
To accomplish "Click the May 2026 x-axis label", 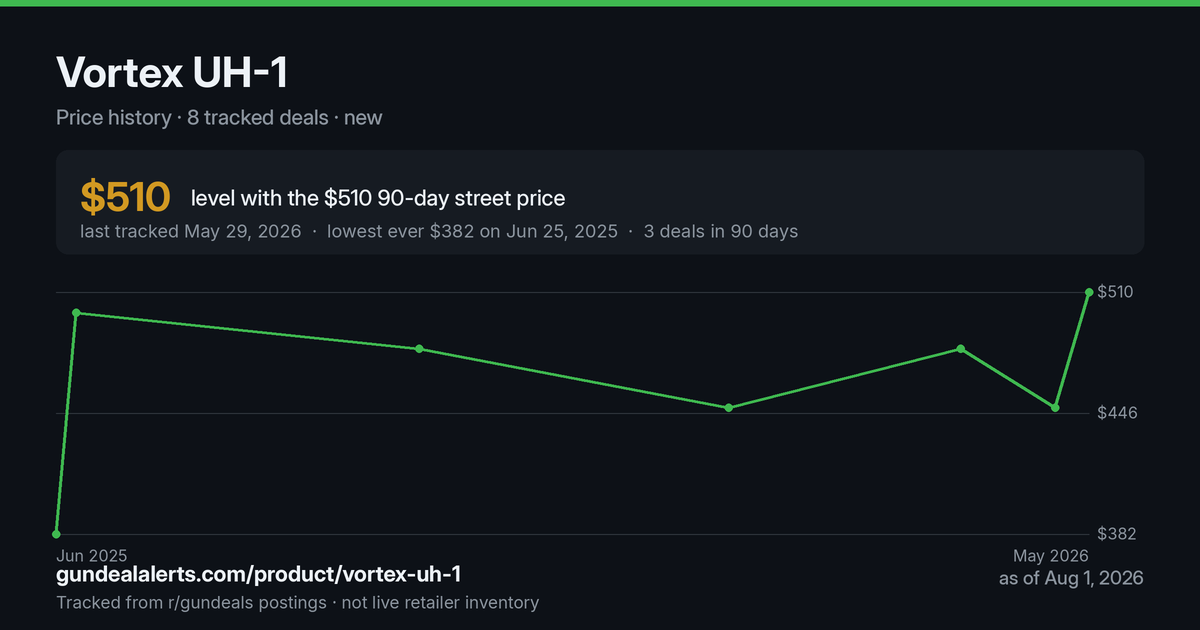I will point(1050,555).
